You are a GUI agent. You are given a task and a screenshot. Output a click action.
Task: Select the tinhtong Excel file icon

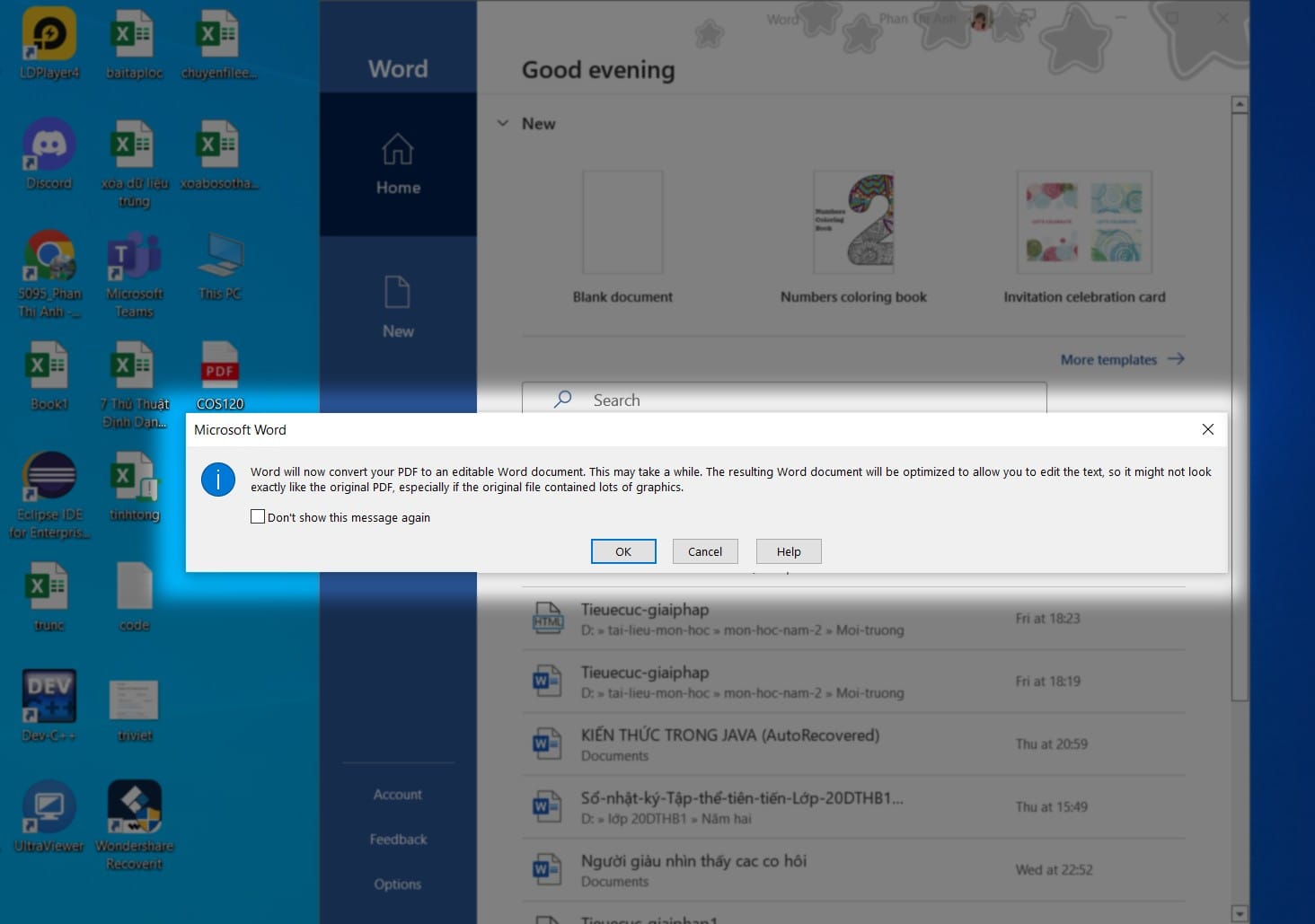click(x=134, y=486)
